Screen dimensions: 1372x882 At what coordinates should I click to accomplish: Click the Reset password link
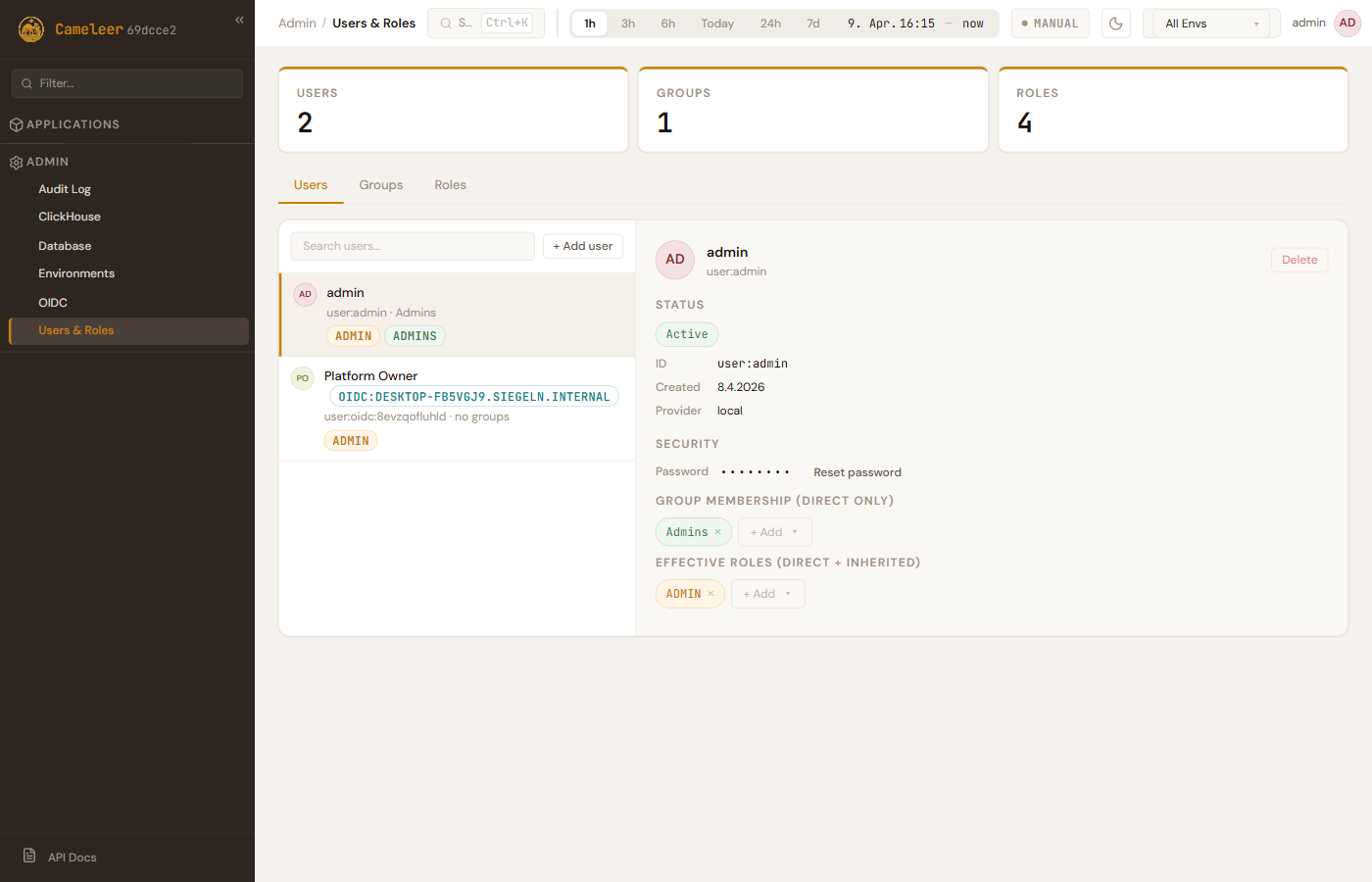click(857, 472)
